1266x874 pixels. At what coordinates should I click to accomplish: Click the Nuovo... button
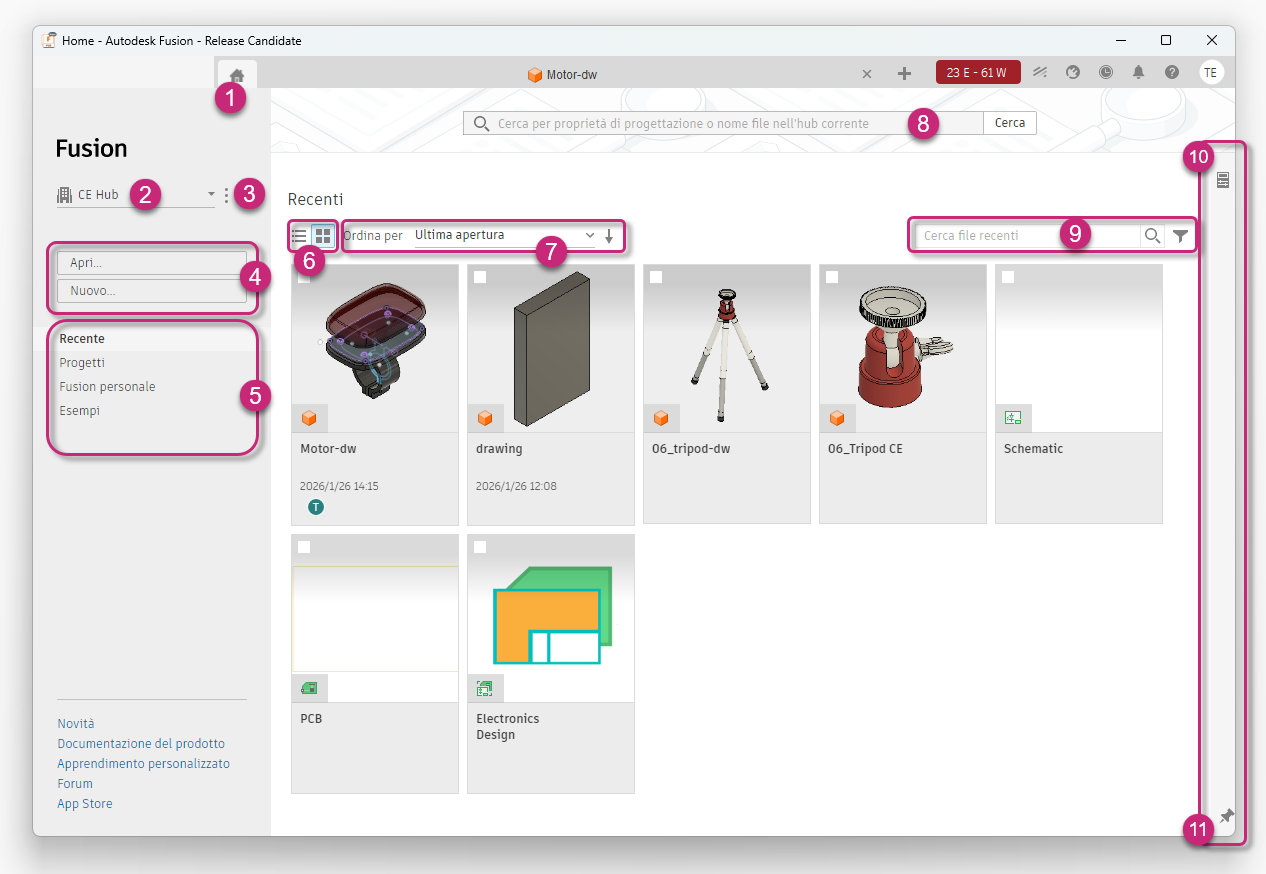[152, 291]
